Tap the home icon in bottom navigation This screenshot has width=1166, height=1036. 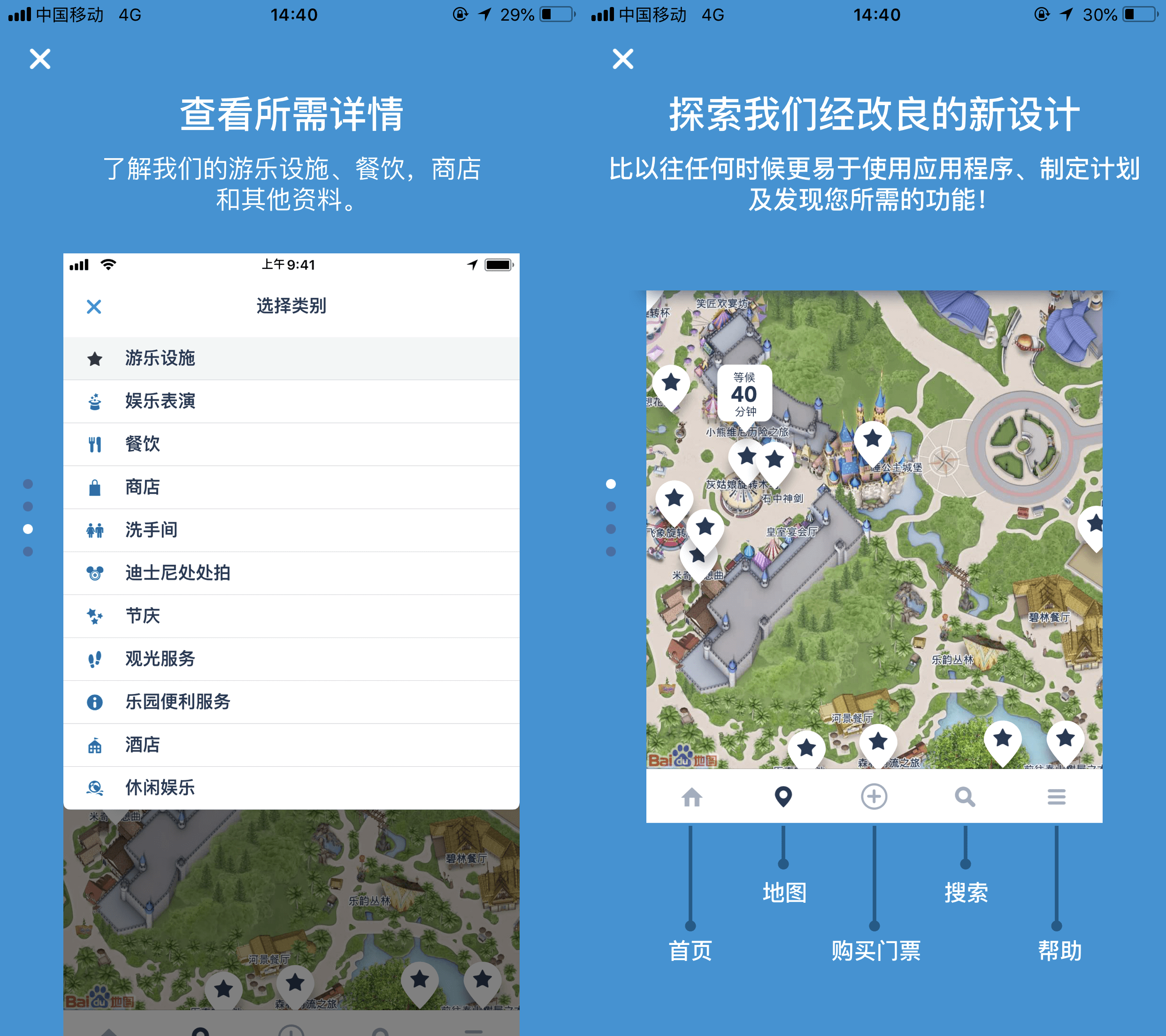pyautogui.click(x=691, y=797)
